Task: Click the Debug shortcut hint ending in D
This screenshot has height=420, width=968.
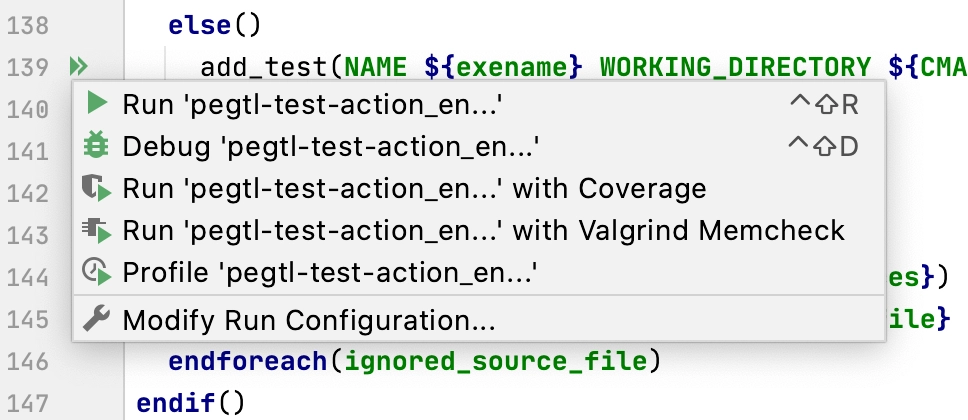Action: pos(824,147)
